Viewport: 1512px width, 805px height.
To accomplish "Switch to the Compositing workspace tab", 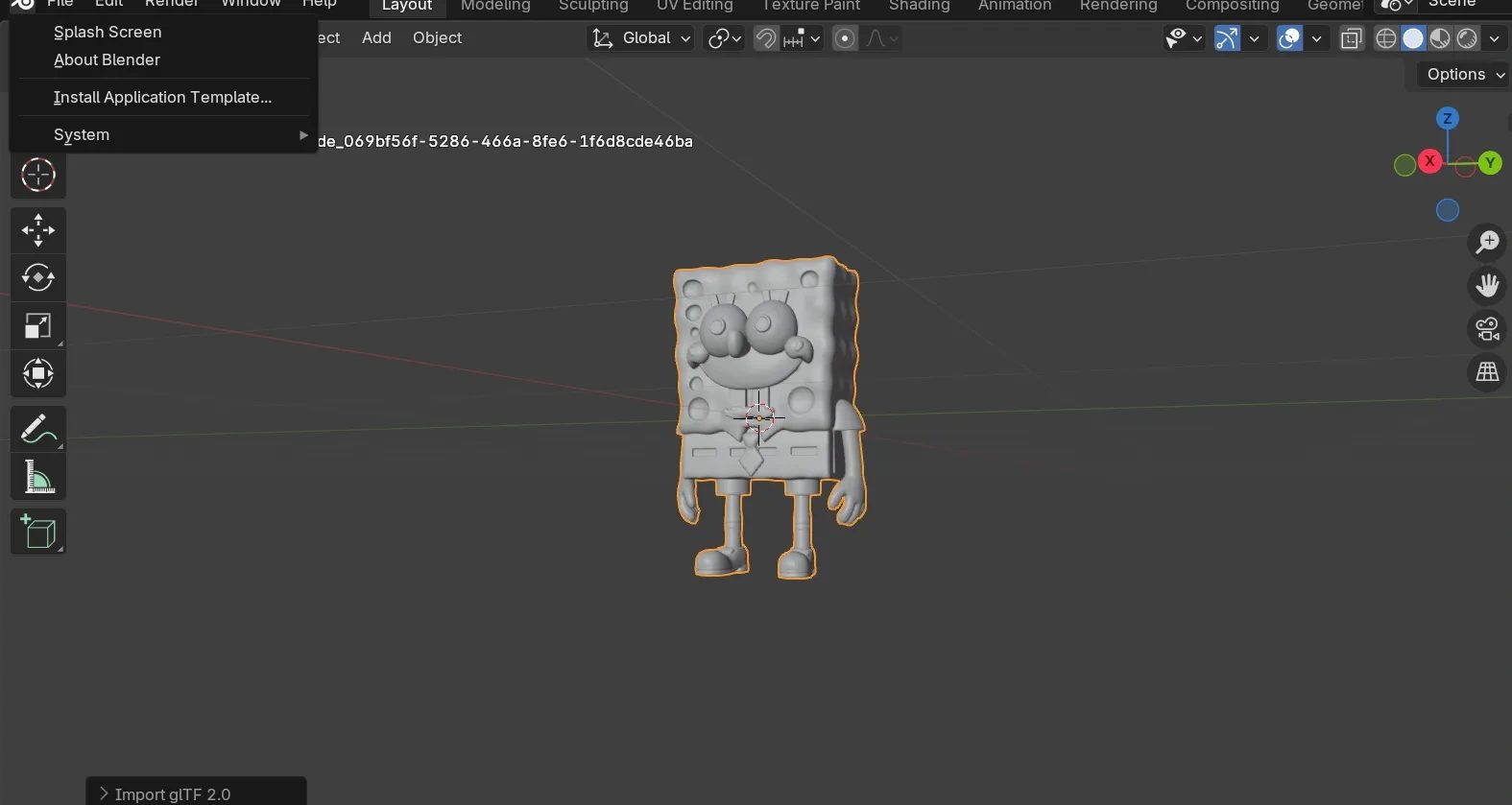I will (x=1233, y=6).
